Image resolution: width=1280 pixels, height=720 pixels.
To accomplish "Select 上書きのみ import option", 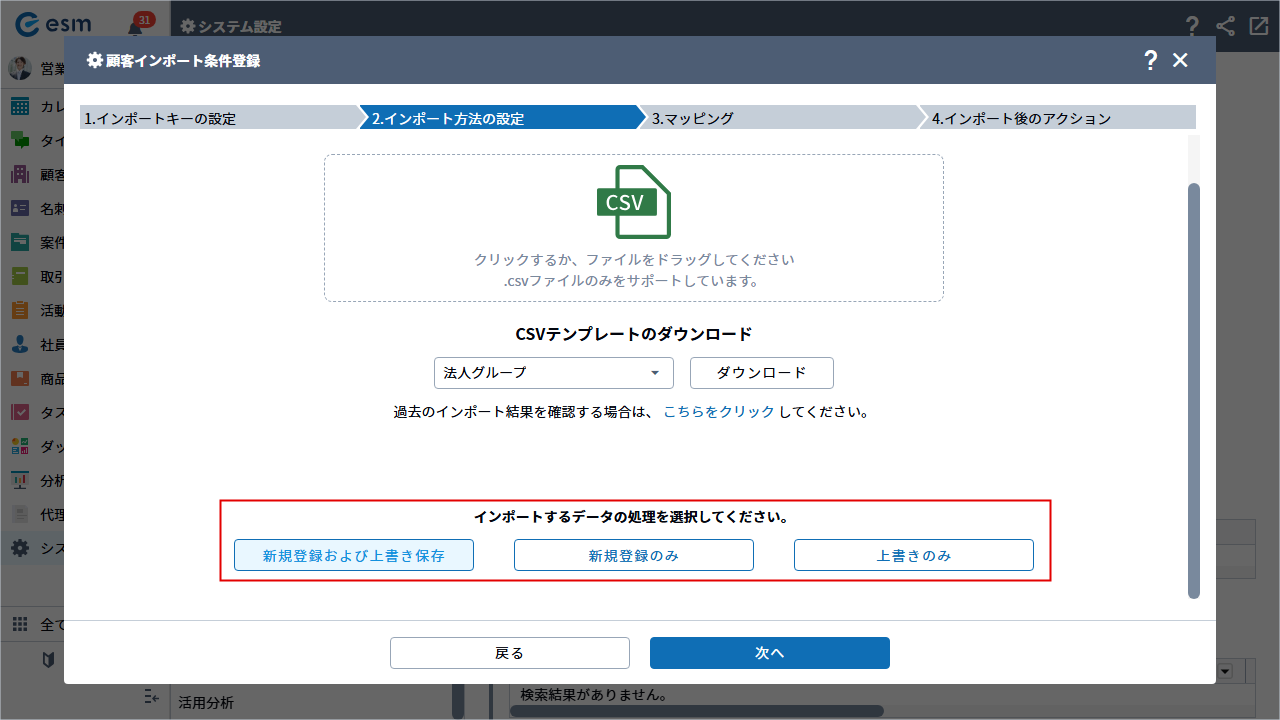I will pyautogui.click(x=914, y=556).
